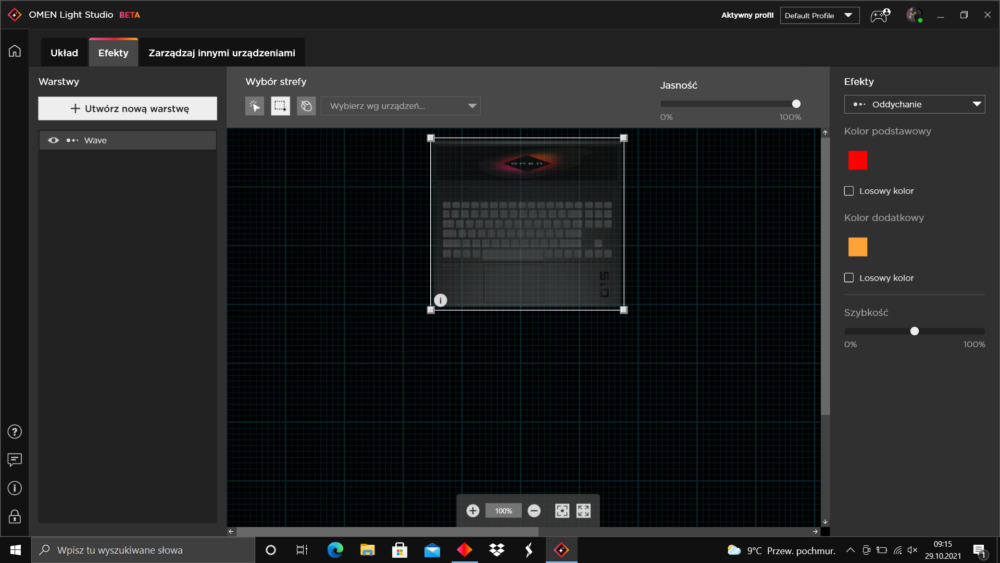
Task: Select the pointer click selection tool
Action: (x=254, y=106)
